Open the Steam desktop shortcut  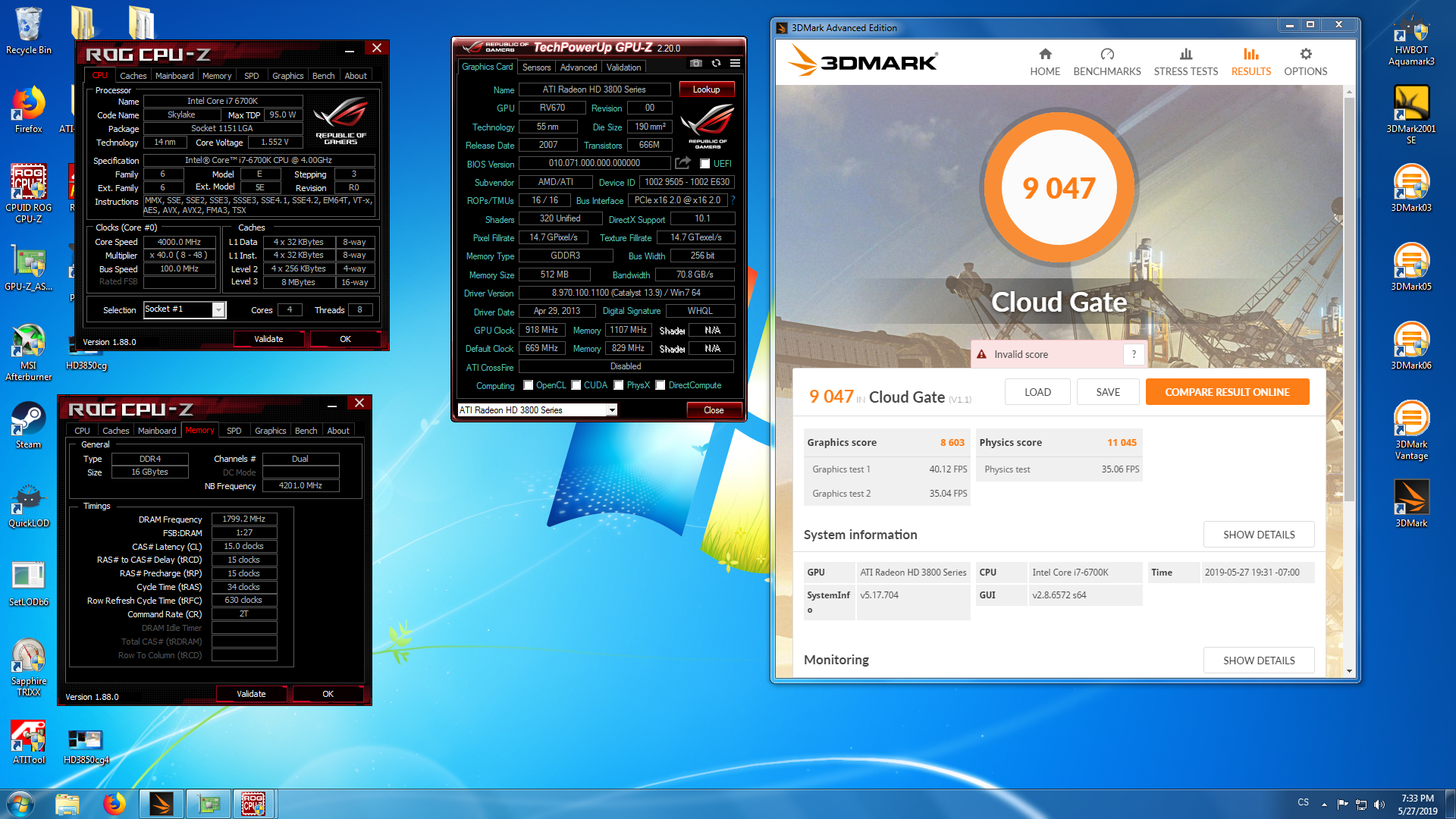pos(29,425)
